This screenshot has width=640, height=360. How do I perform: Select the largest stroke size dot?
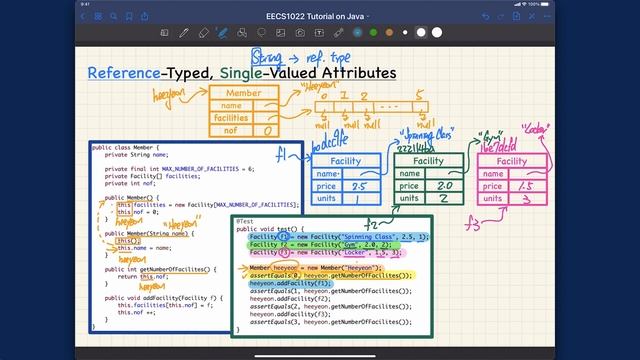(x=437, y=33)
